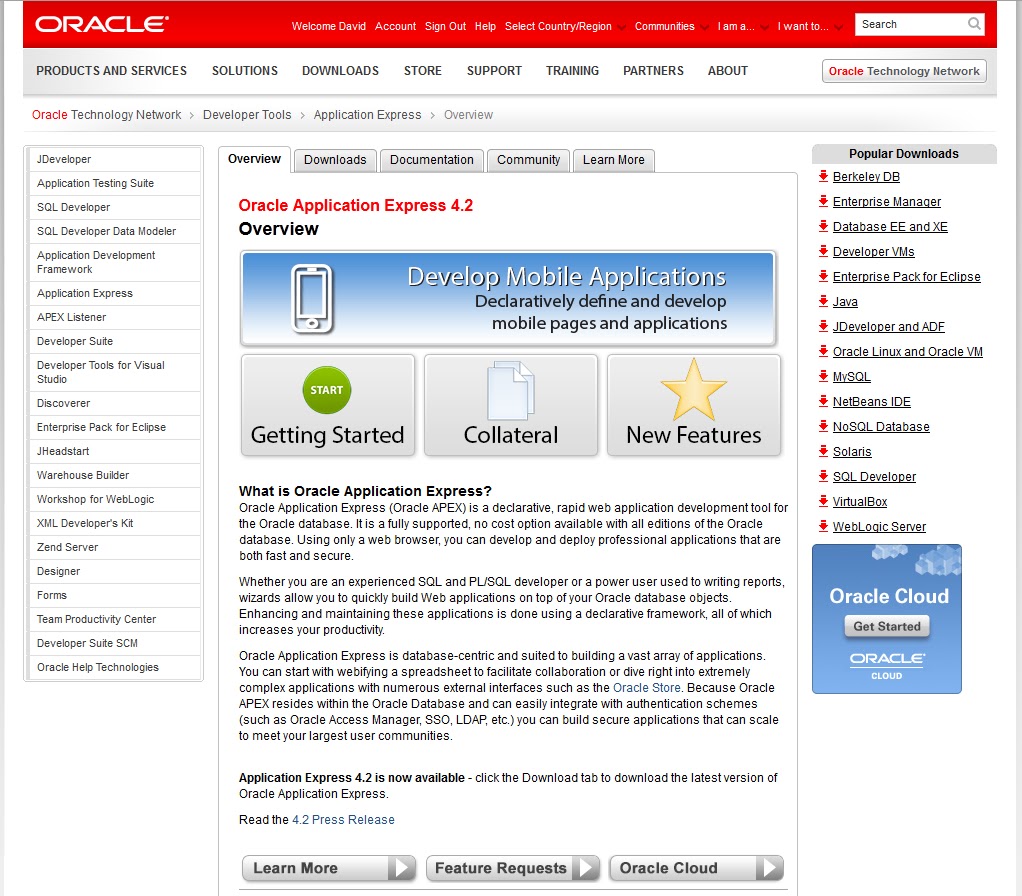1022x896 pixels.
Task: Expand the Communities dropdown
Action: click(671, 26)
